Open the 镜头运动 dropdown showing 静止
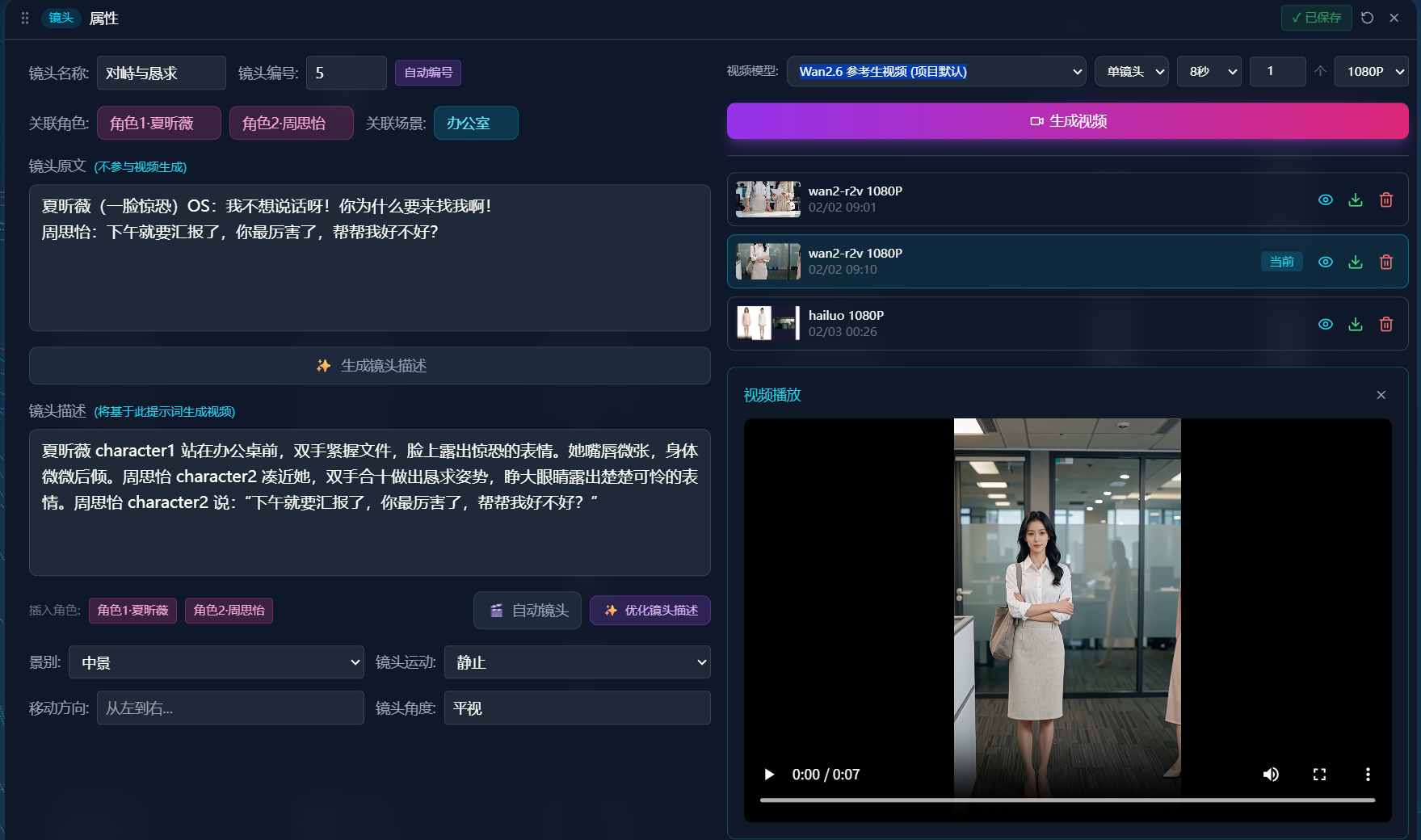This screenshot has height=840, width=1421. click(577, 663)
